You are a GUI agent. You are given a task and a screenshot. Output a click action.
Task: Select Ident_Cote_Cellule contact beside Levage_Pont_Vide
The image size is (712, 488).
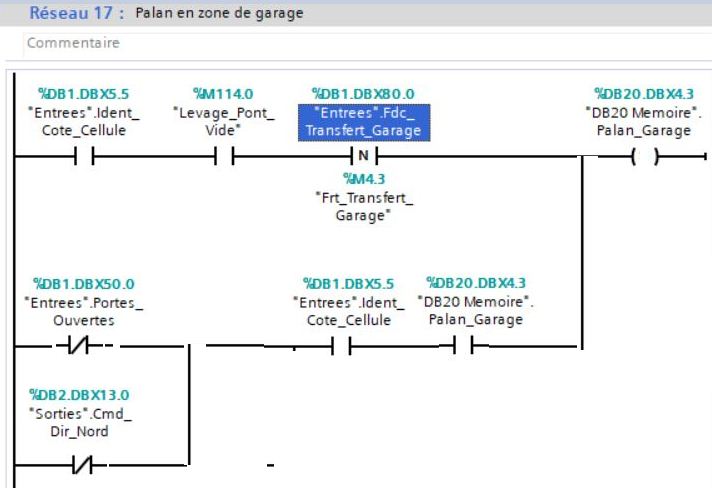click(x=82, y=157)
